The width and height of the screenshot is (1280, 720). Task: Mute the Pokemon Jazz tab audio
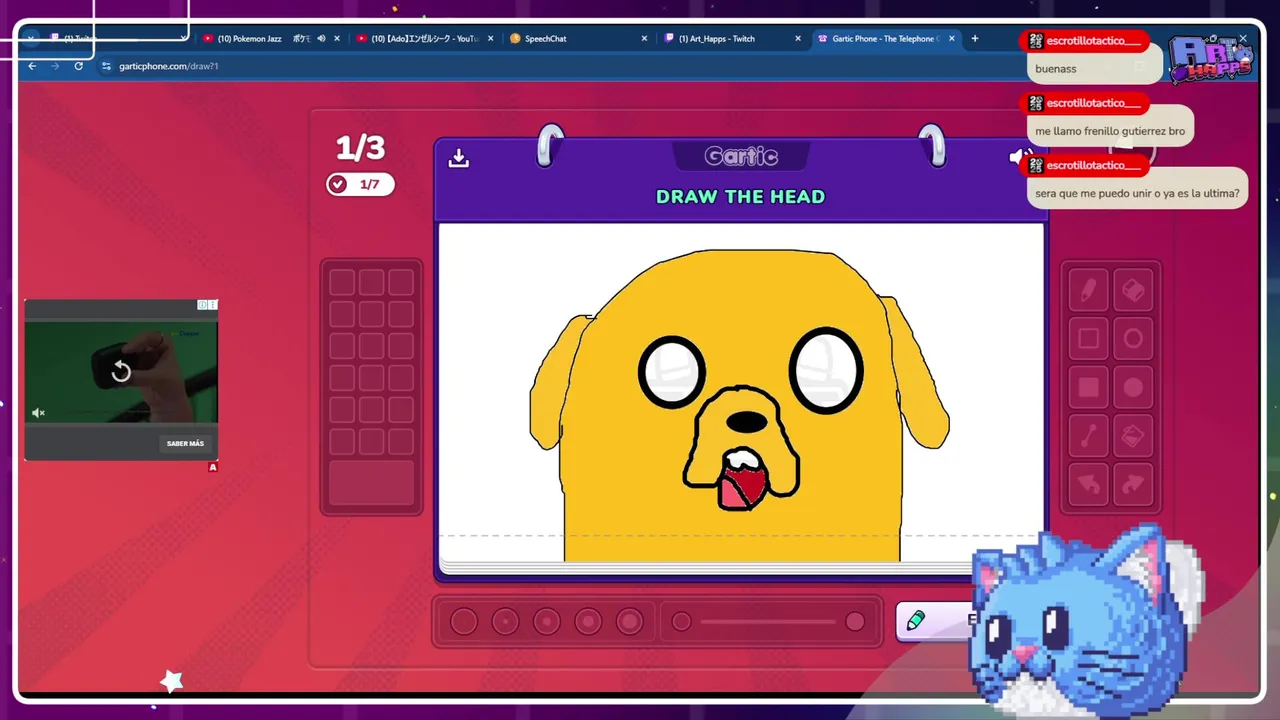click(x=321, y=39)
